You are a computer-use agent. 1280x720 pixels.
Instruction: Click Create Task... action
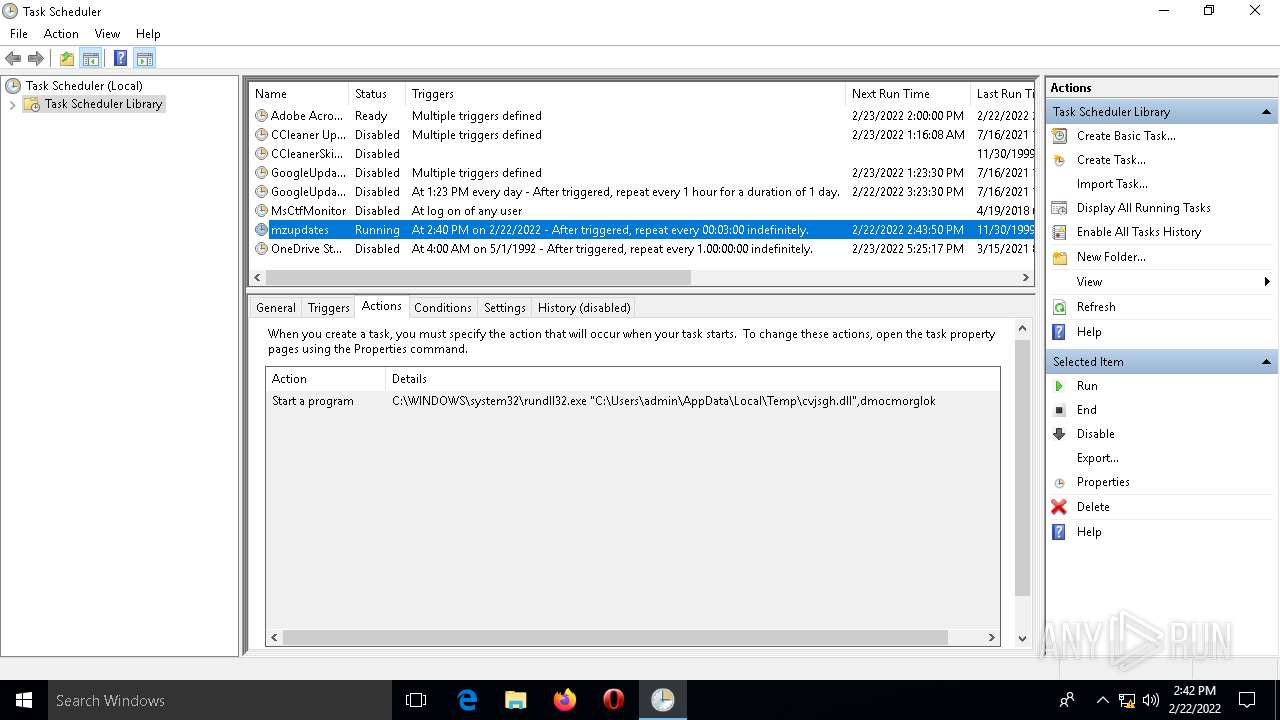pyautogui.click(x=1111, y=160)
